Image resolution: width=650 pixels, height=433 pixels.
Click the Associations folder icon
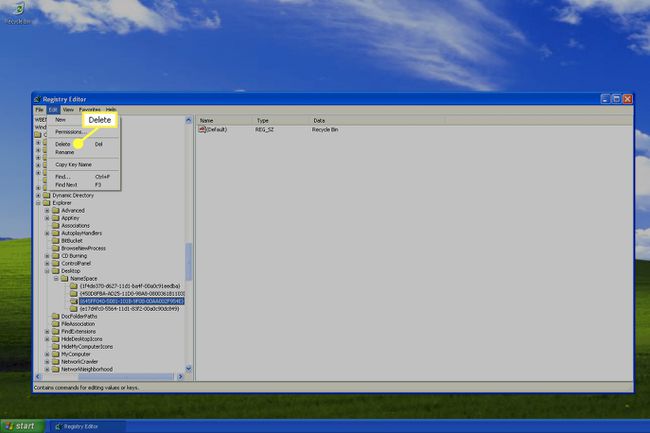tap(56, 225)
